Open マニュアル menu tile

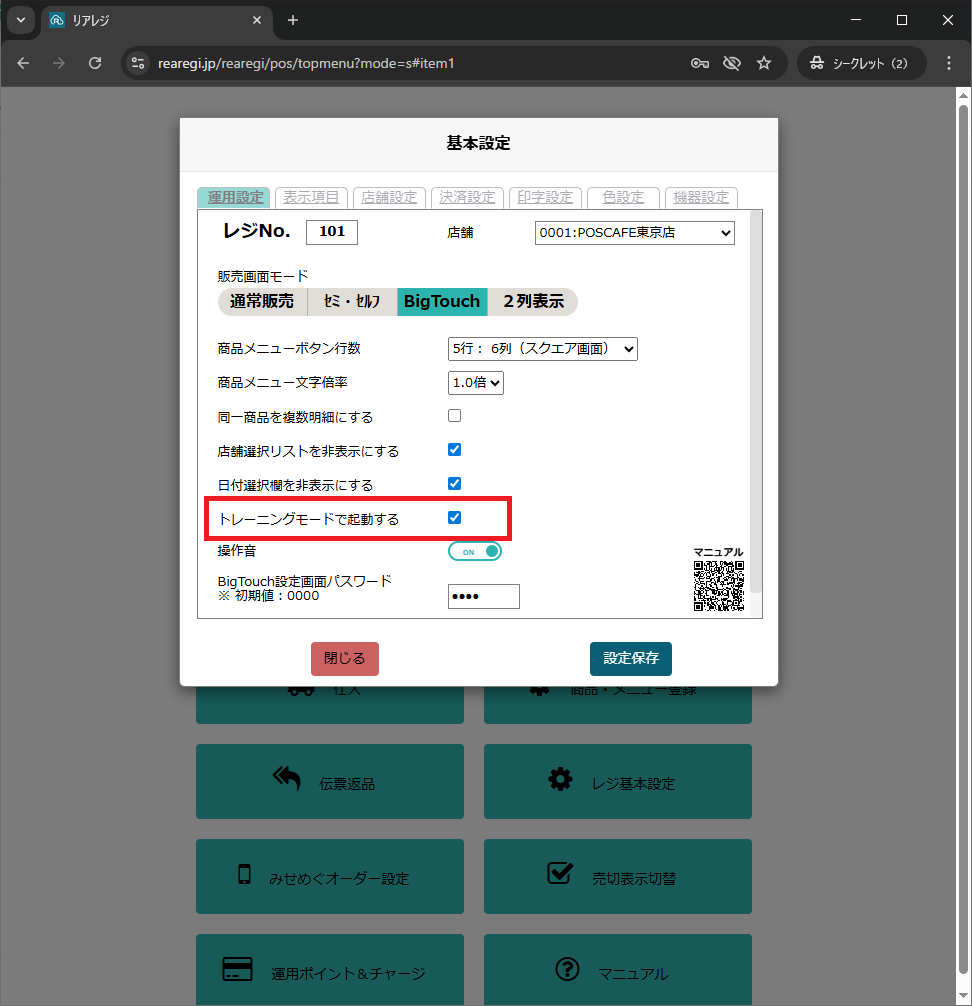click(x=618, y=970)
